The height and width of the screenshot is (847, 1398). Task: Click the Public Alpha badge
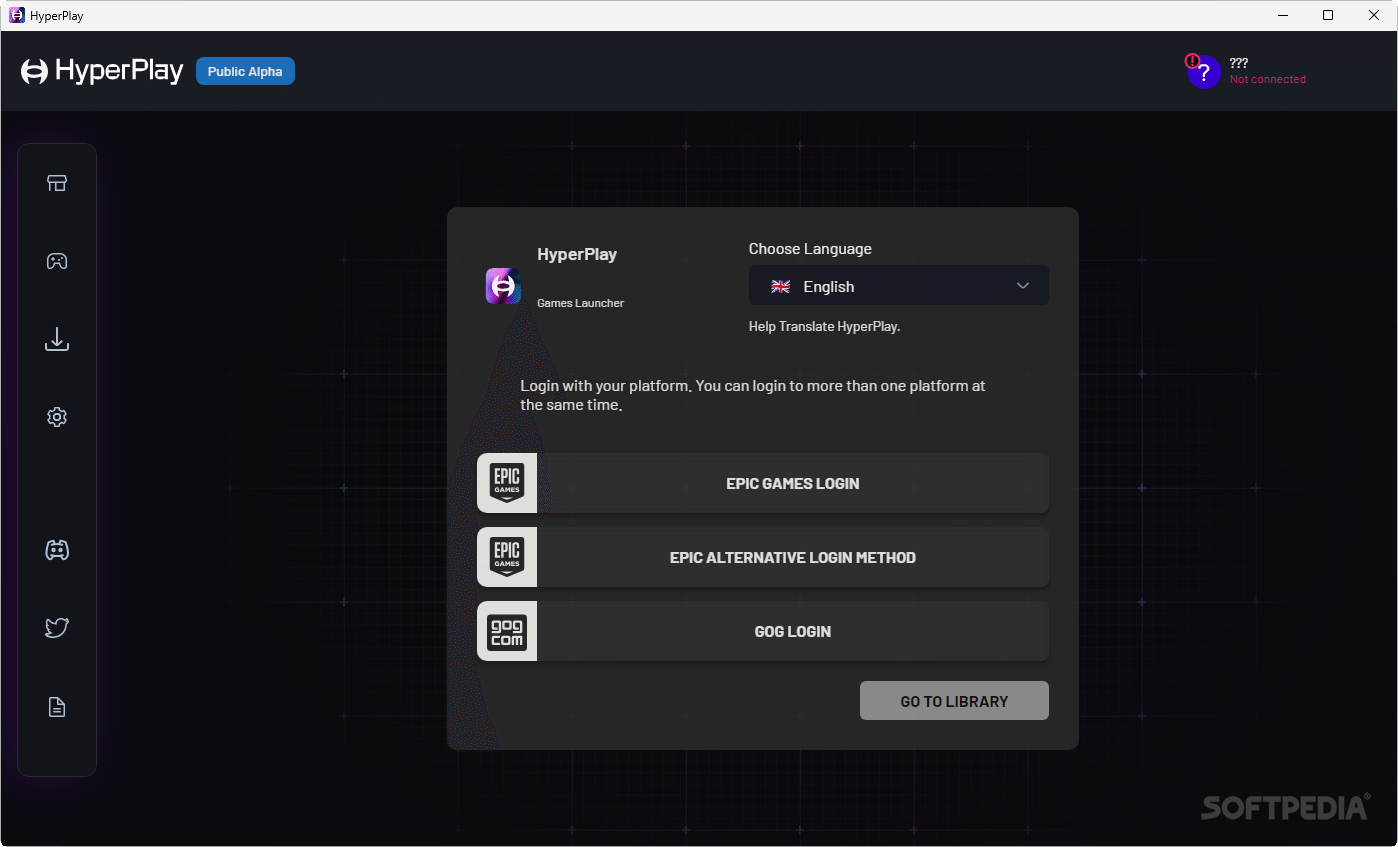(245, 71)
